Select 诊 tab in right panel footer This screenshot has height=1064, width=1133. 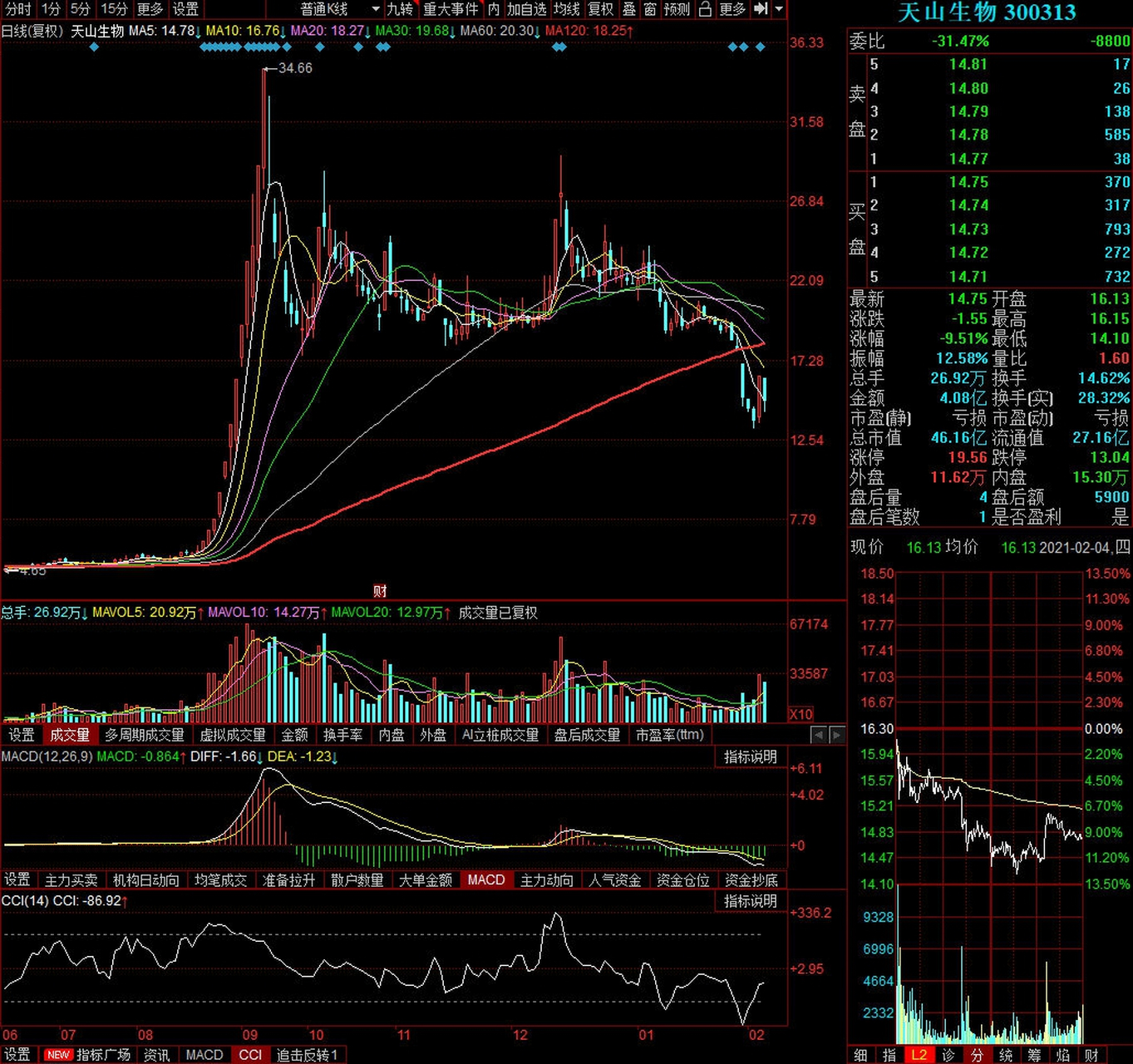pyautogui.click(x=948, y=1055)
